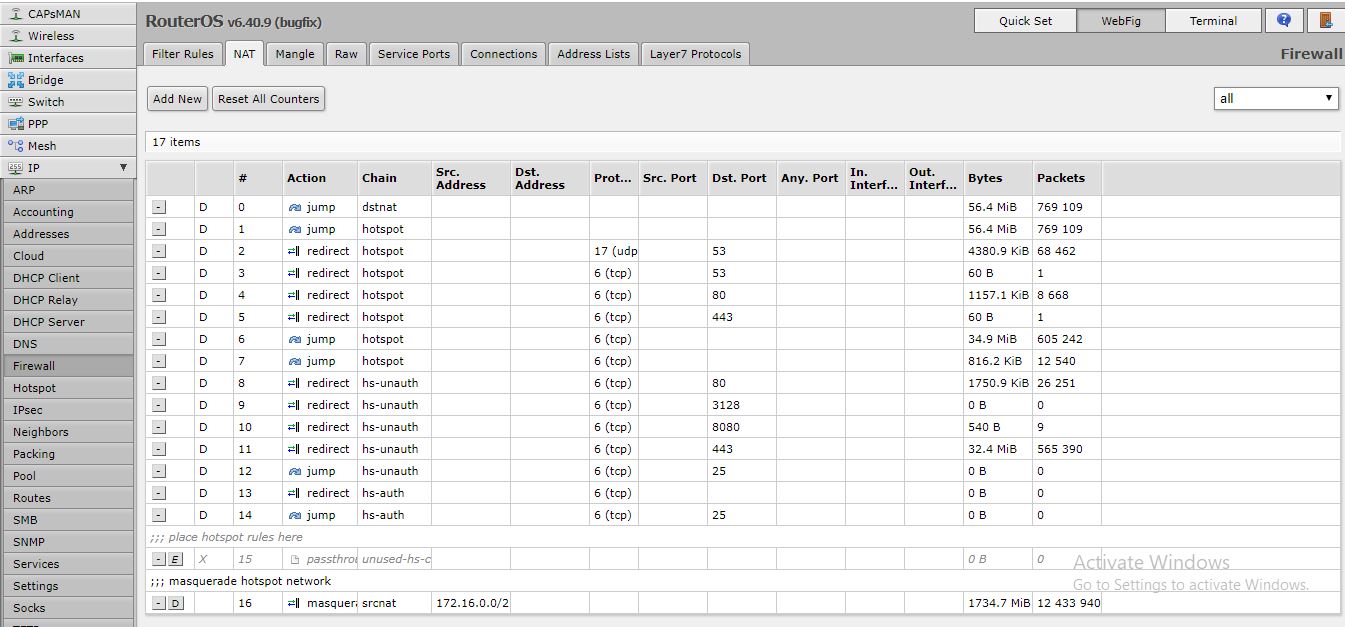Open Addresses under IP menu
Image resolution: width=1345 pixels, height=627 pixels.
(67, 234)
